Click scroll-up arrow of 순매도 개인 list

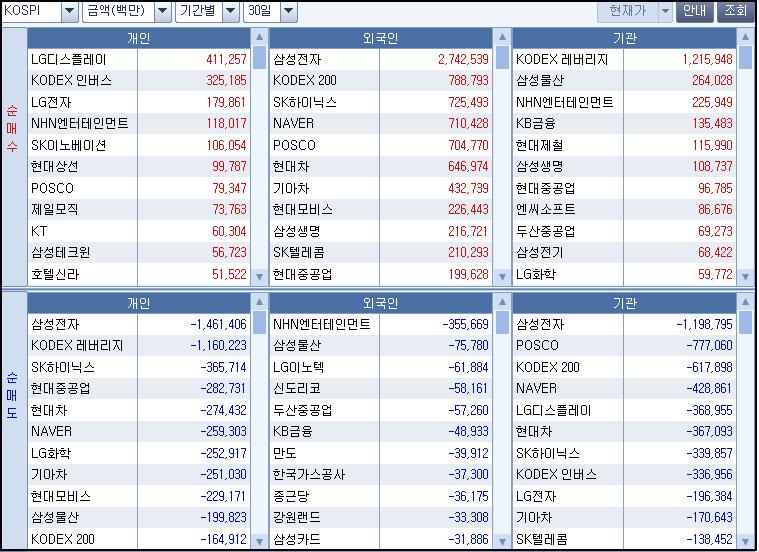259,302
